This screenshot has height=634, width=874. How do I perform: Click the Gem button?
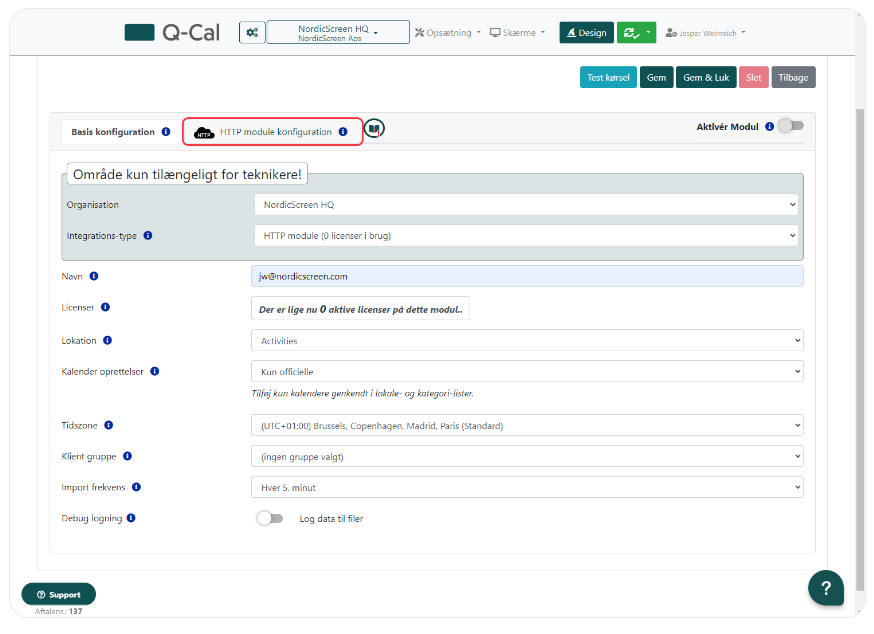(x=656, y=78)
